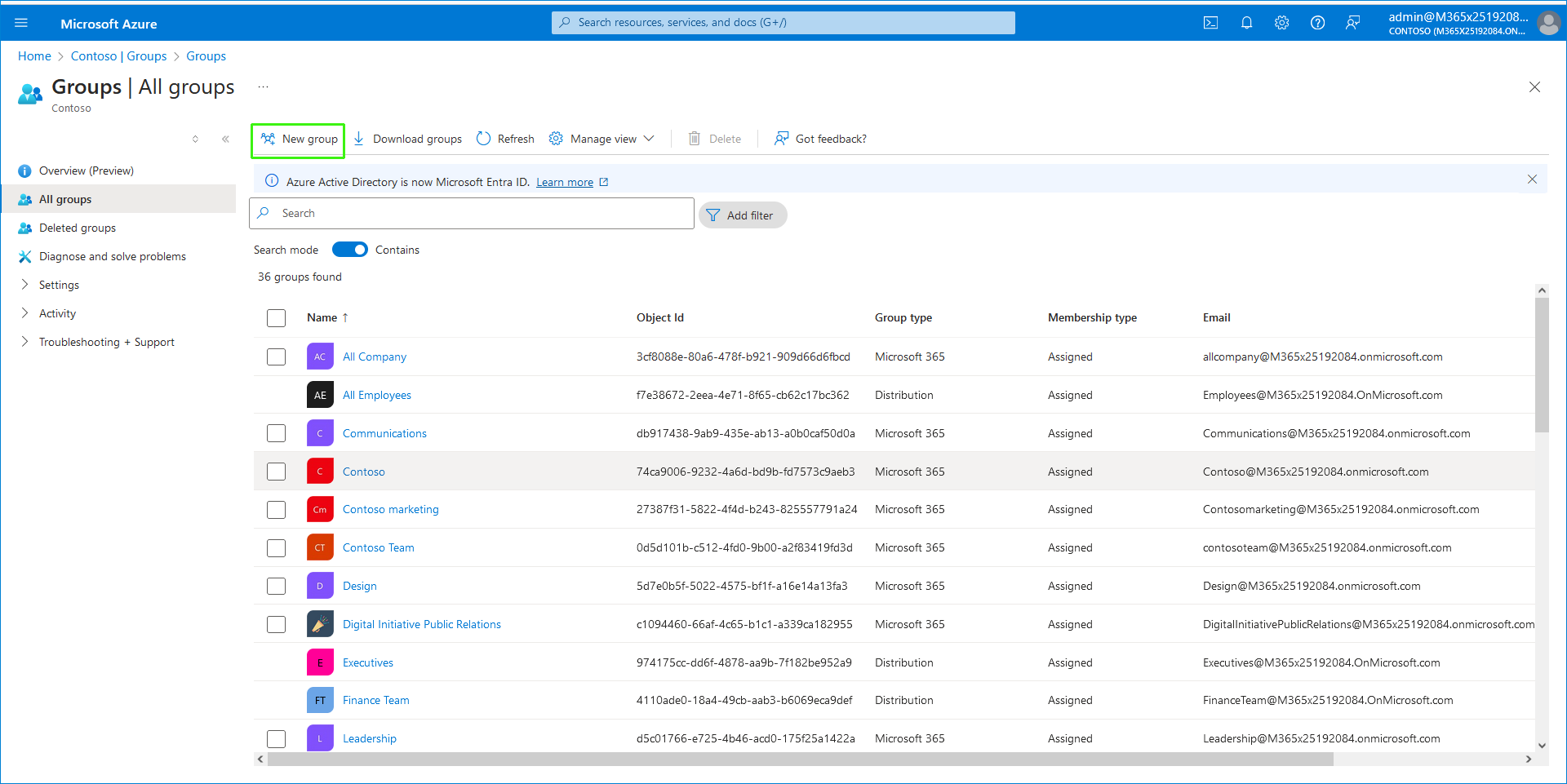
Task: Click the vertical scrollbar thumb
Action: [1542, 365]
